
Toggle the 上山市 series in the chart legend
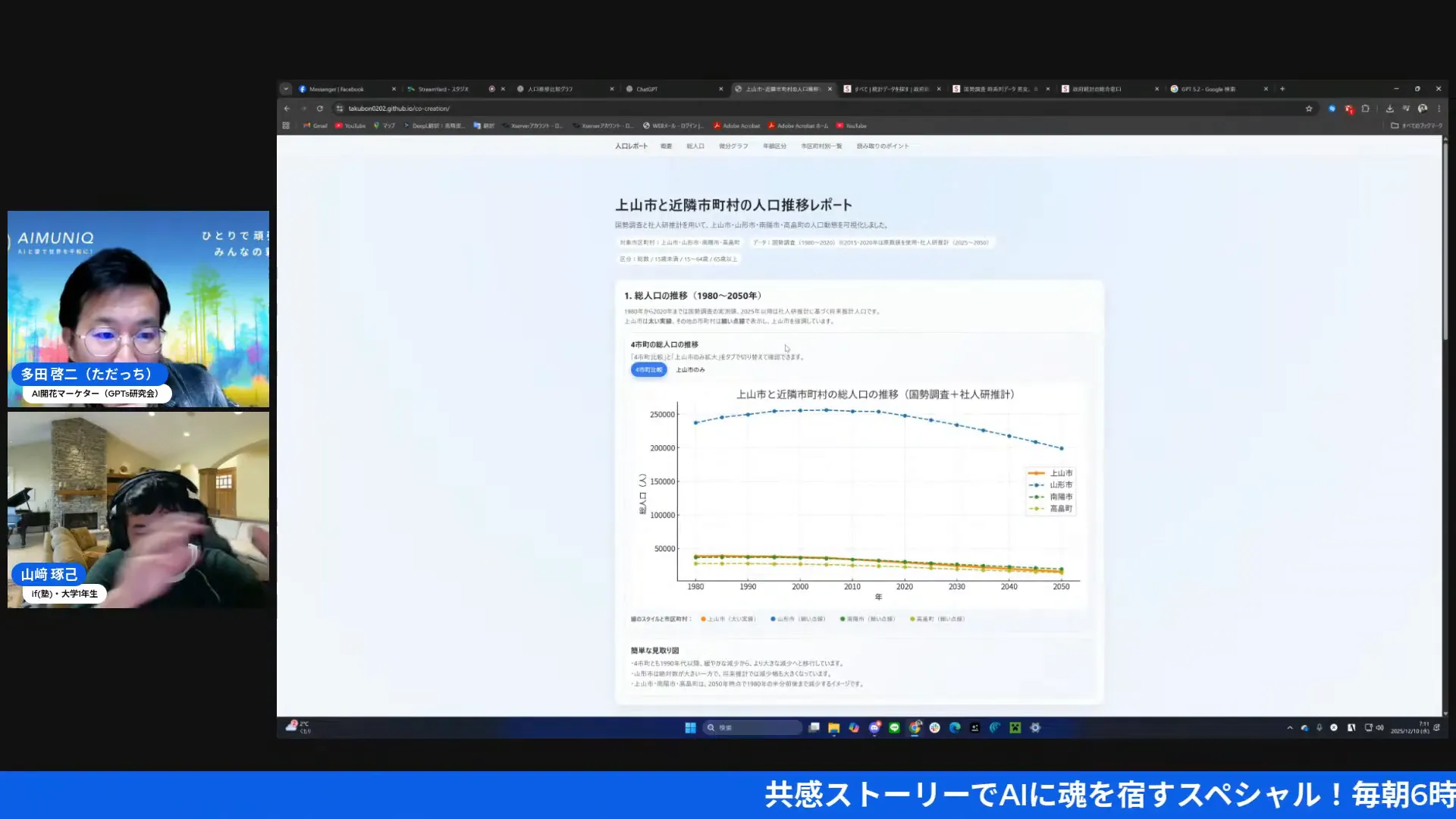coord(1060,472)
